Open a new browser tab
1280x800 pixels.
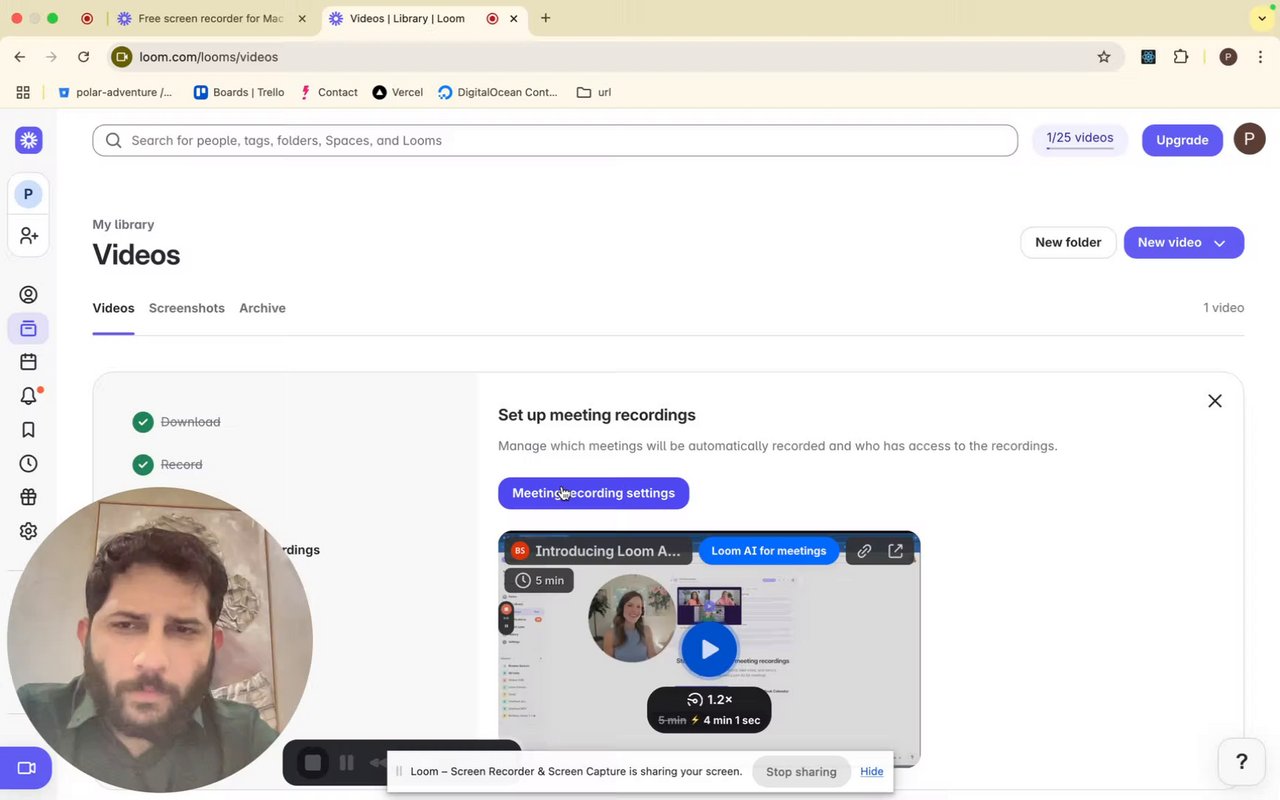click(545, 18)
